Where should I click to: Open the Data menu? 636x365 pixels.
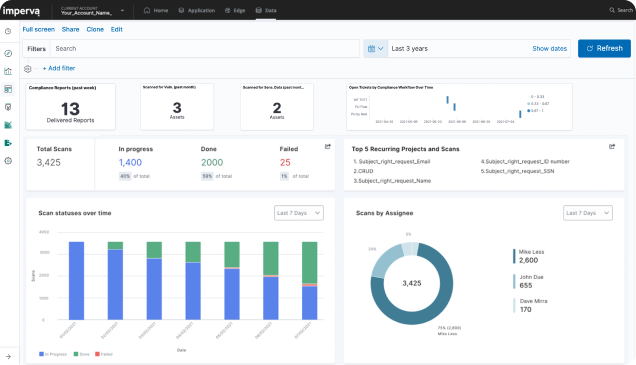[x=266, y=11]
